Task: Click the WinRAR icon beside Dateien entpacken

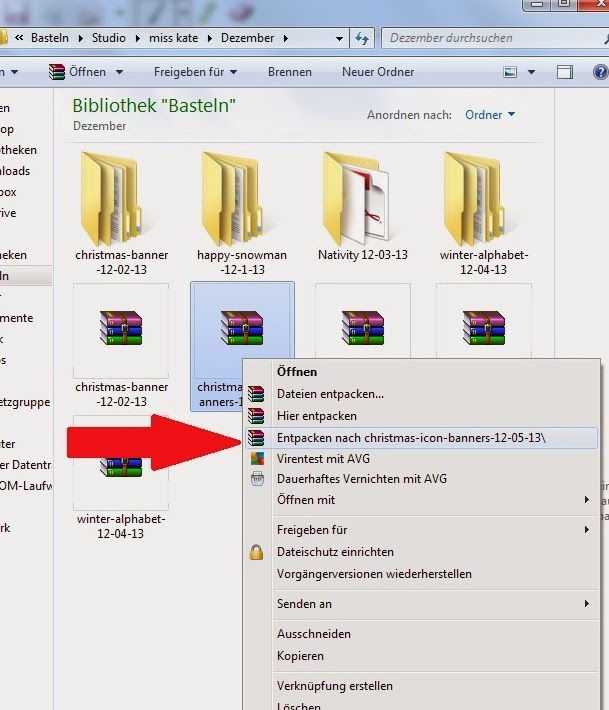Action: coord(256,394)
